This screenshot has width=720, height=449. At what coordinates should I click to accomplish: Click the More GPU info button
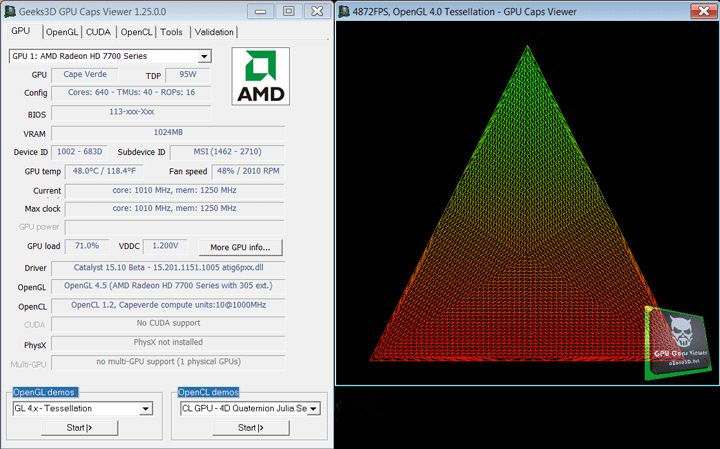pos(240,247)
